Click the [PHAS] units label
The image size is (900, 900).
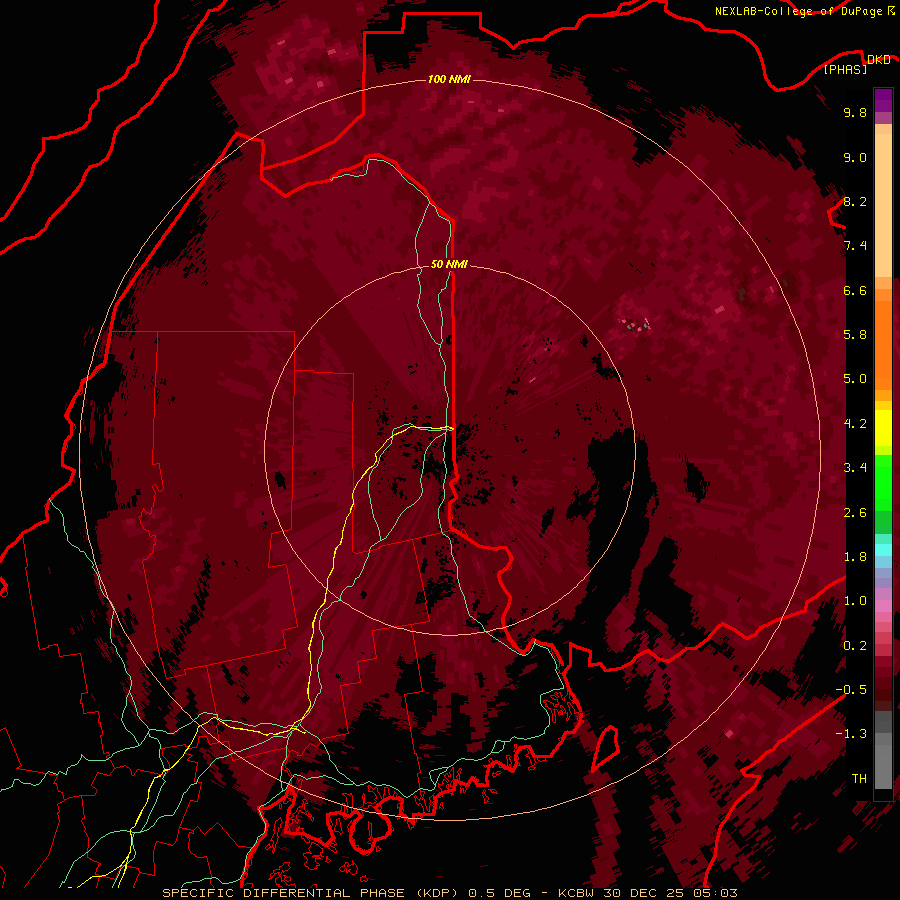click(x=845, y=70)
